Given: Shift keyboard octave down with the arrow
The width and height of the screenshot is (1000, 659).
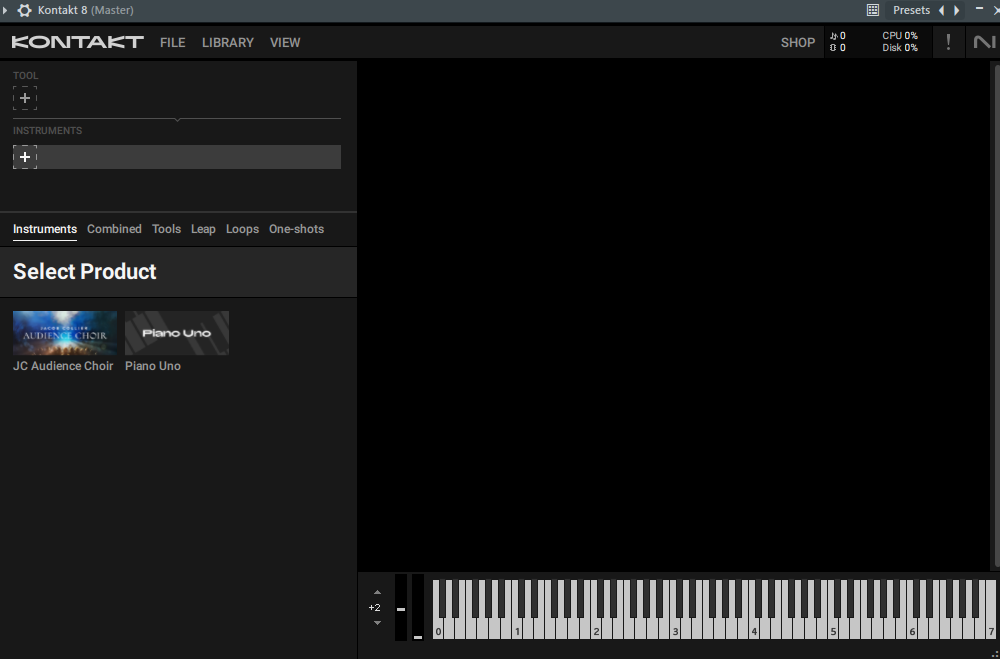Looking at the screenshot, I should (377, 623).
